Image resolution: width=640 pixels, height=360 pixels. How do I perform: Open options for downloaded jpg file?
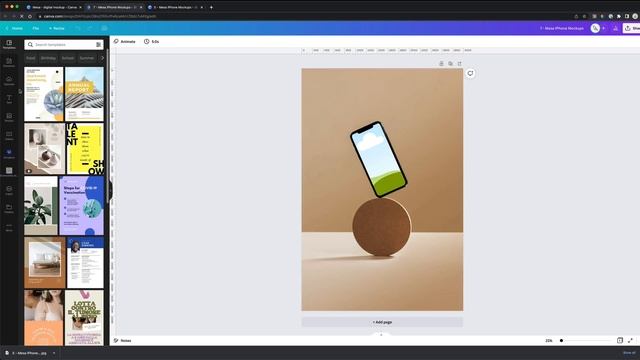point(54,353)
